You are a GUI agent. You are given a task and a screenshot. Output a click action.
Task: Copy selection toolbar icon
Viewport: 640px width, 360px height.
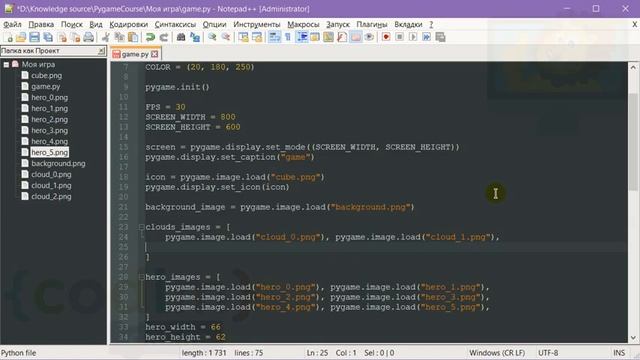coord(120,38)
